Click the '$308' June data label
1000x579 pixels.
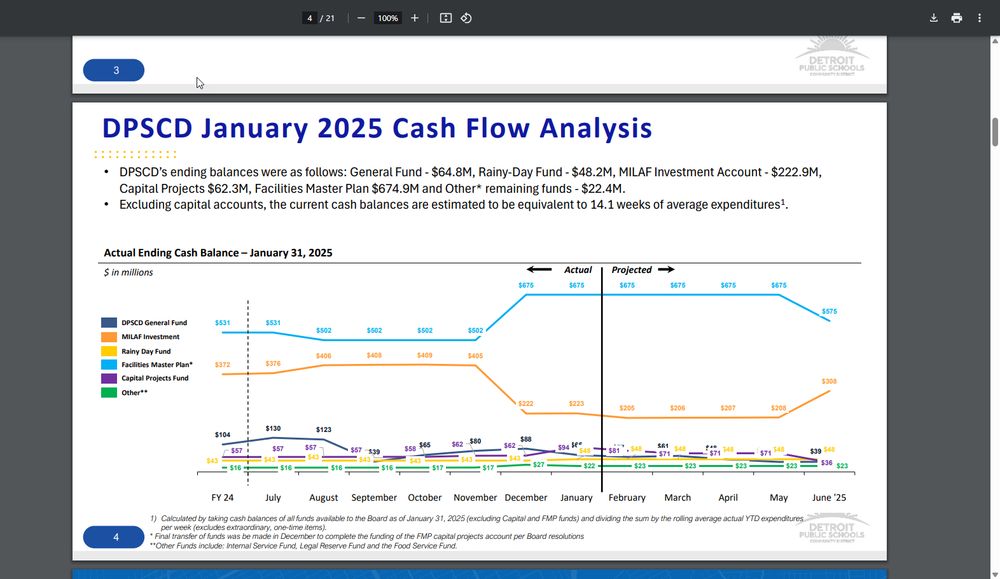(829, 381)
